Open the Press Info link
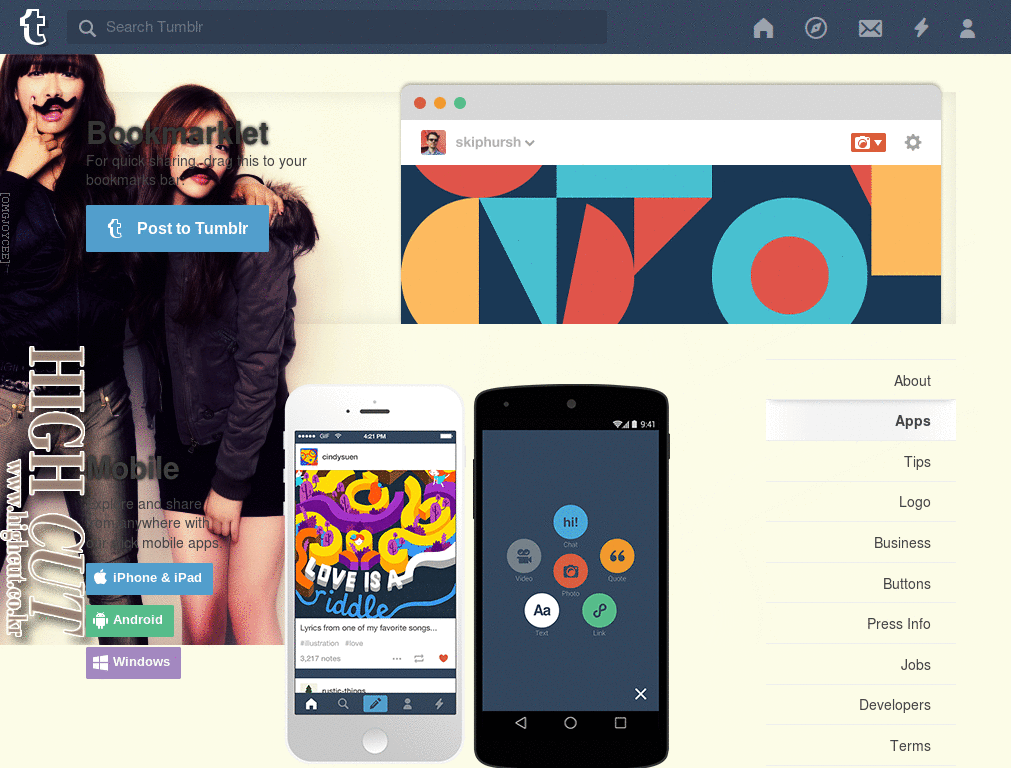 898,624
